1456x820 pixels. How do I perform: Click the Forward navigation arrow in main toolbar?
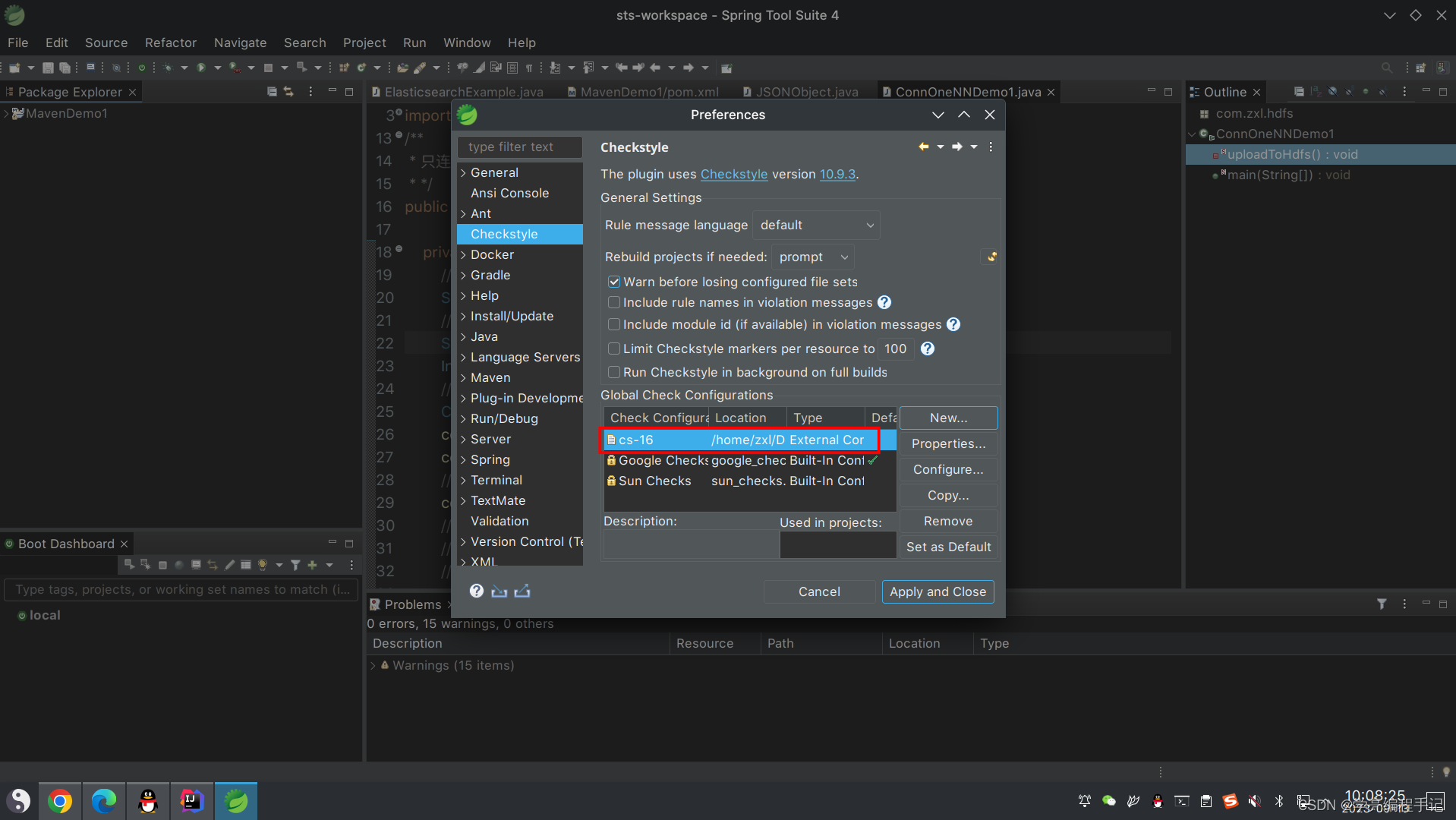[x=689, y=68]
